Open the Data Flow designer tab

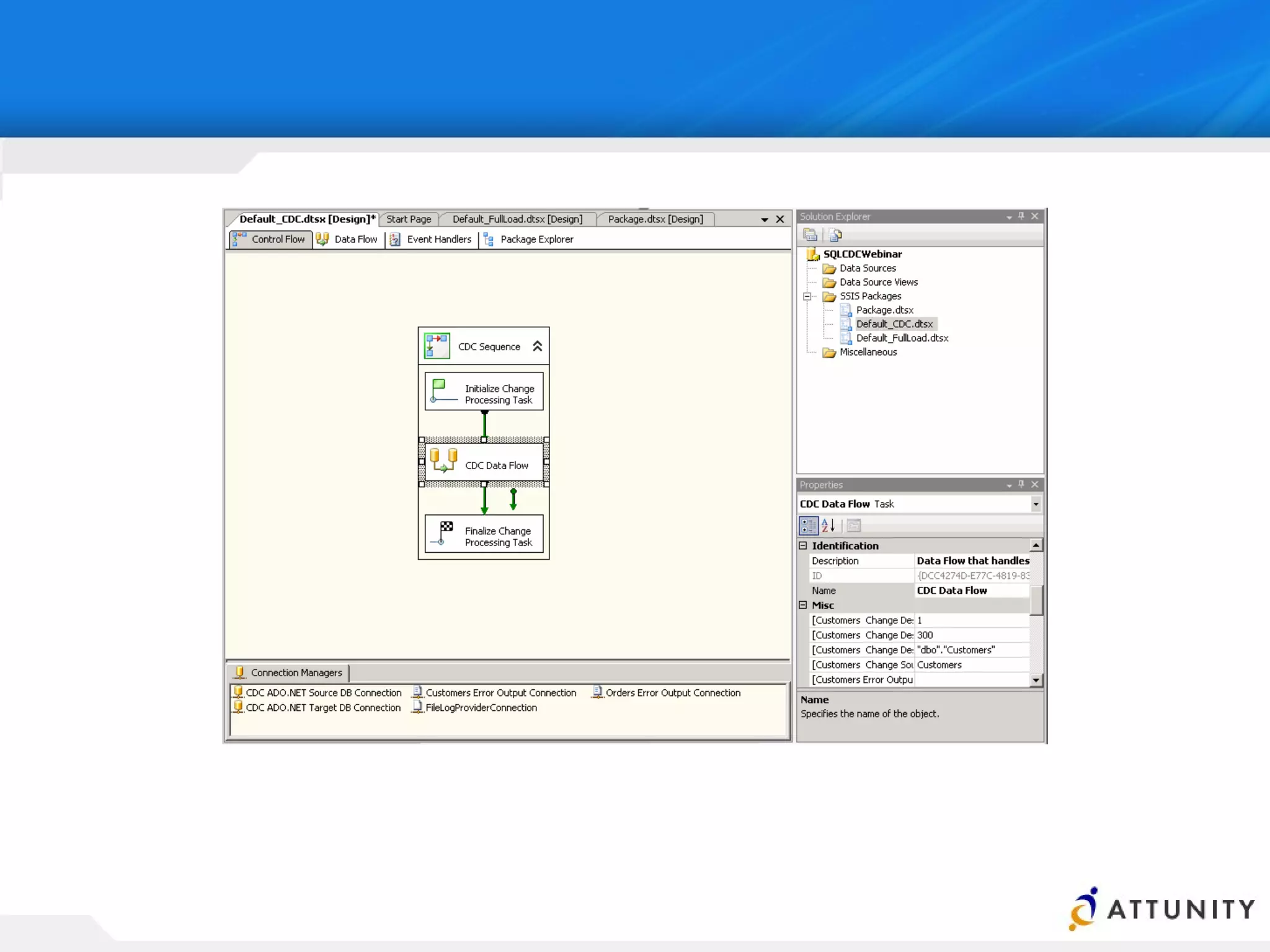[347, 239]
